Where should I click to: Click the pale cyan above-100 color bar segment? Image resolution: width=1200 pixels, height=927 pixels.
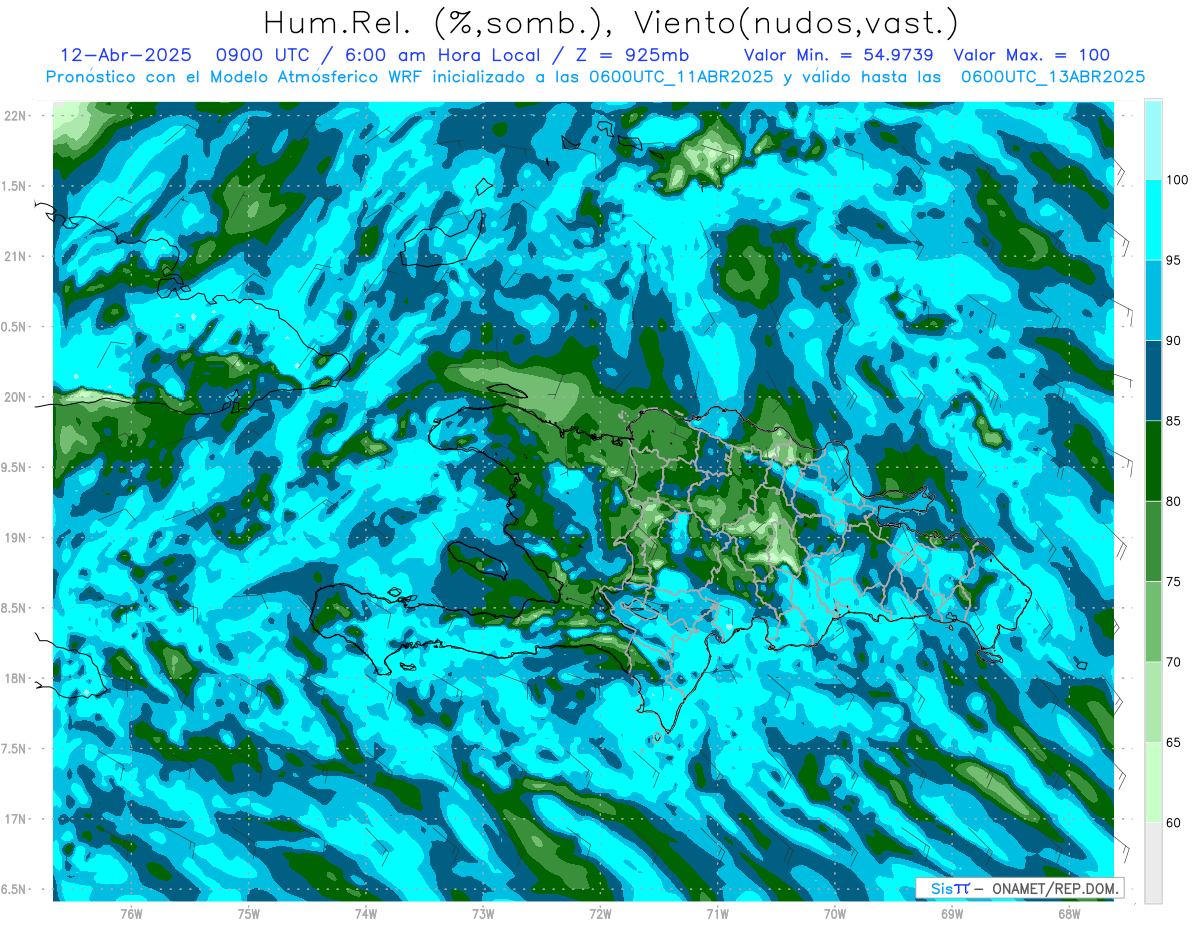[1153, 140]
